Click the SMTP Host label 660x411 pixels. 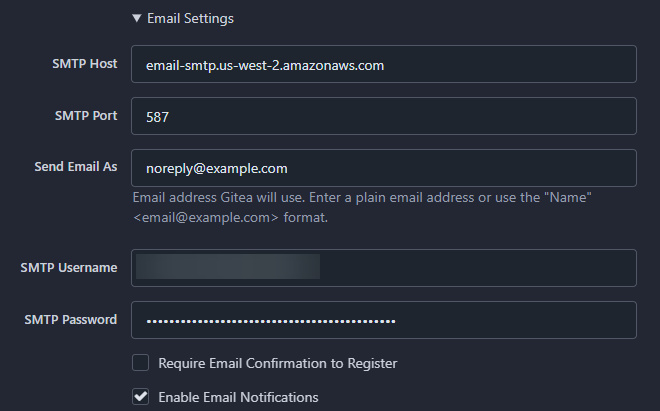click(x=85, y=64)
